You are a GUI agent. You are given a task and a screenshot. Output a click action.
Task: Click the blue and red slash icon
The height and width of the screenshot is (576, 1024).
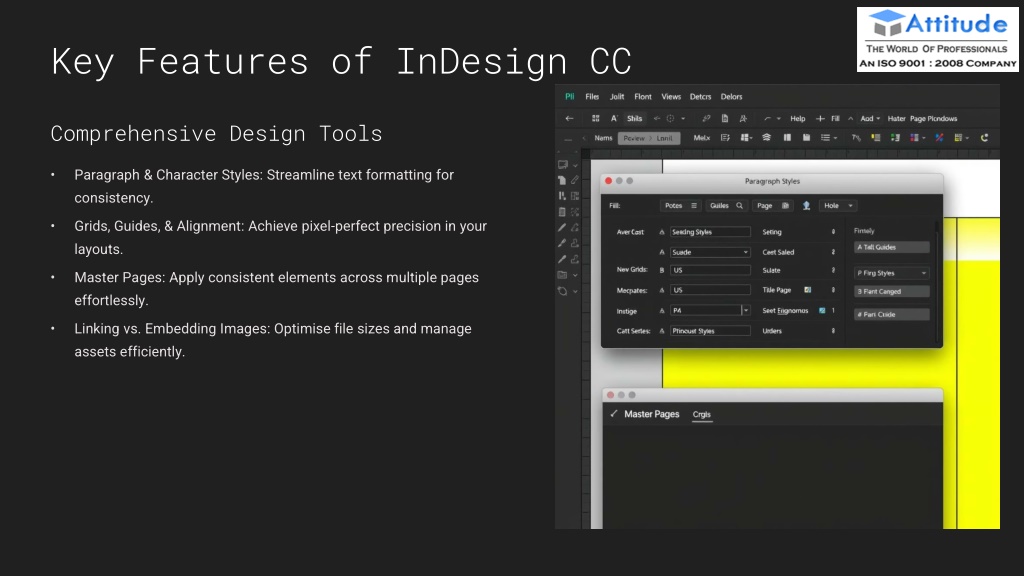pyautogui.click(x=939, y=138)
